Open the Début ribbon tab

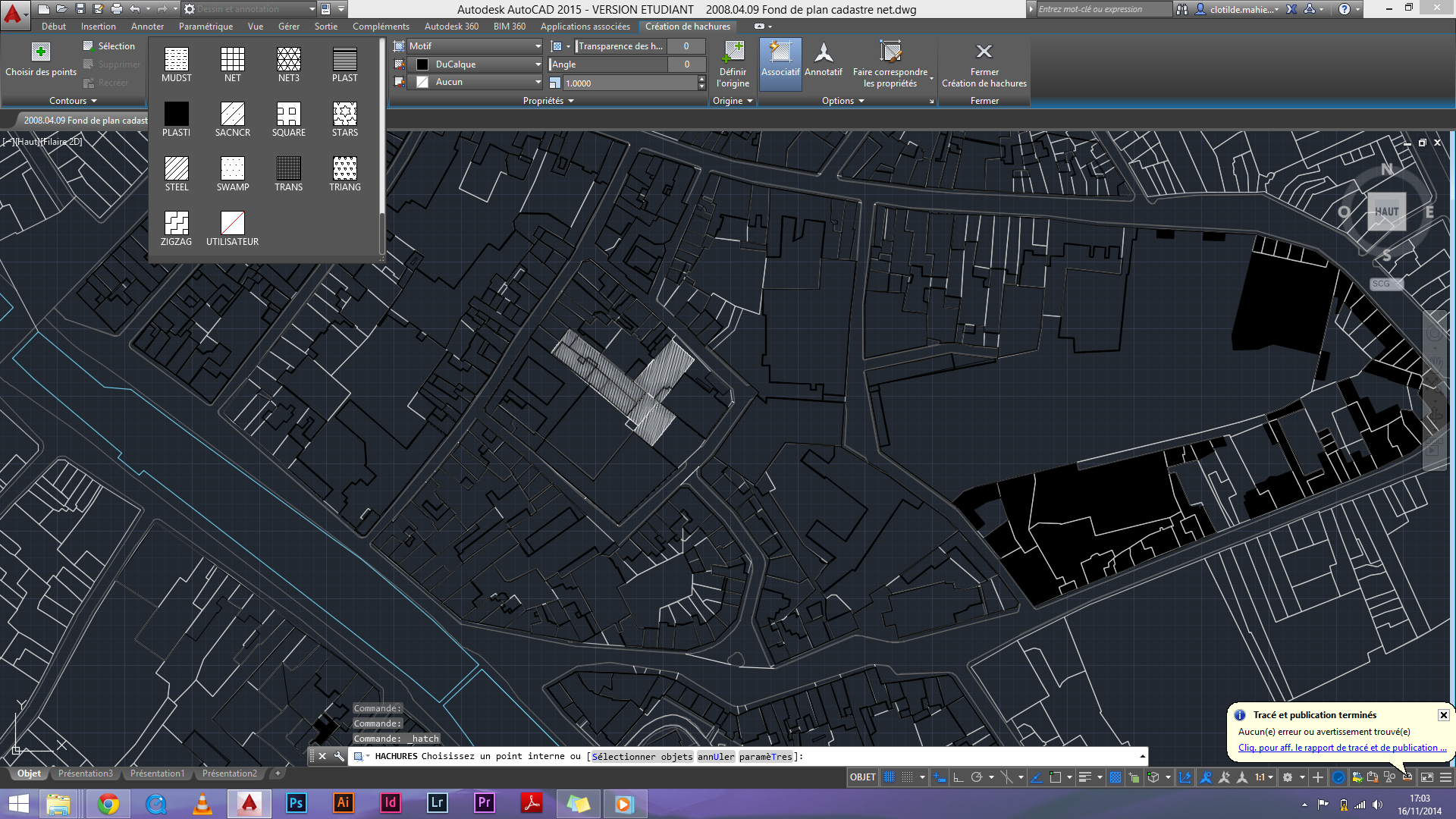tap(54, 27)
